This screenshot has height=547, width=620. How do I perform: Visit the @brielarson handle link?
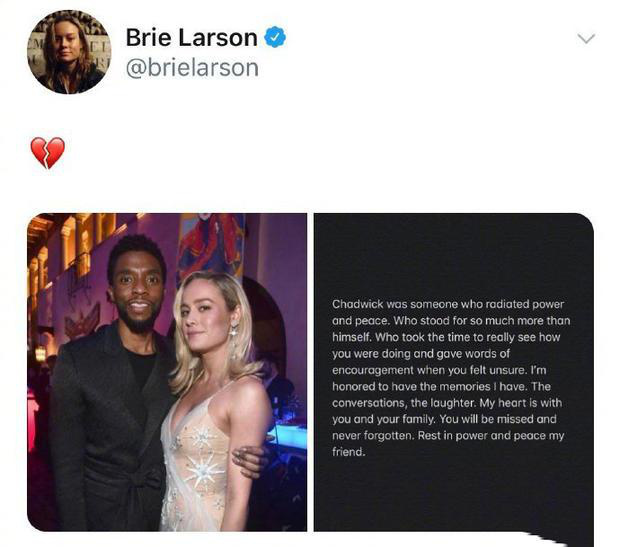point(192,68)
